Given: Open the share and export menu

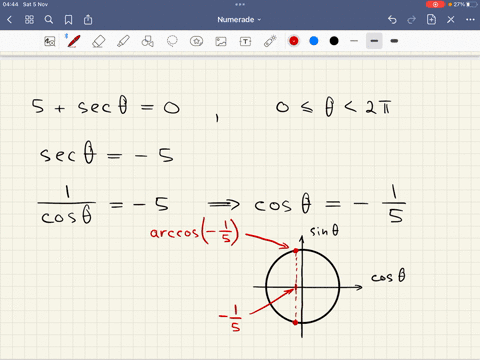Looking at the screenshot, I should [x=88, y=20].
